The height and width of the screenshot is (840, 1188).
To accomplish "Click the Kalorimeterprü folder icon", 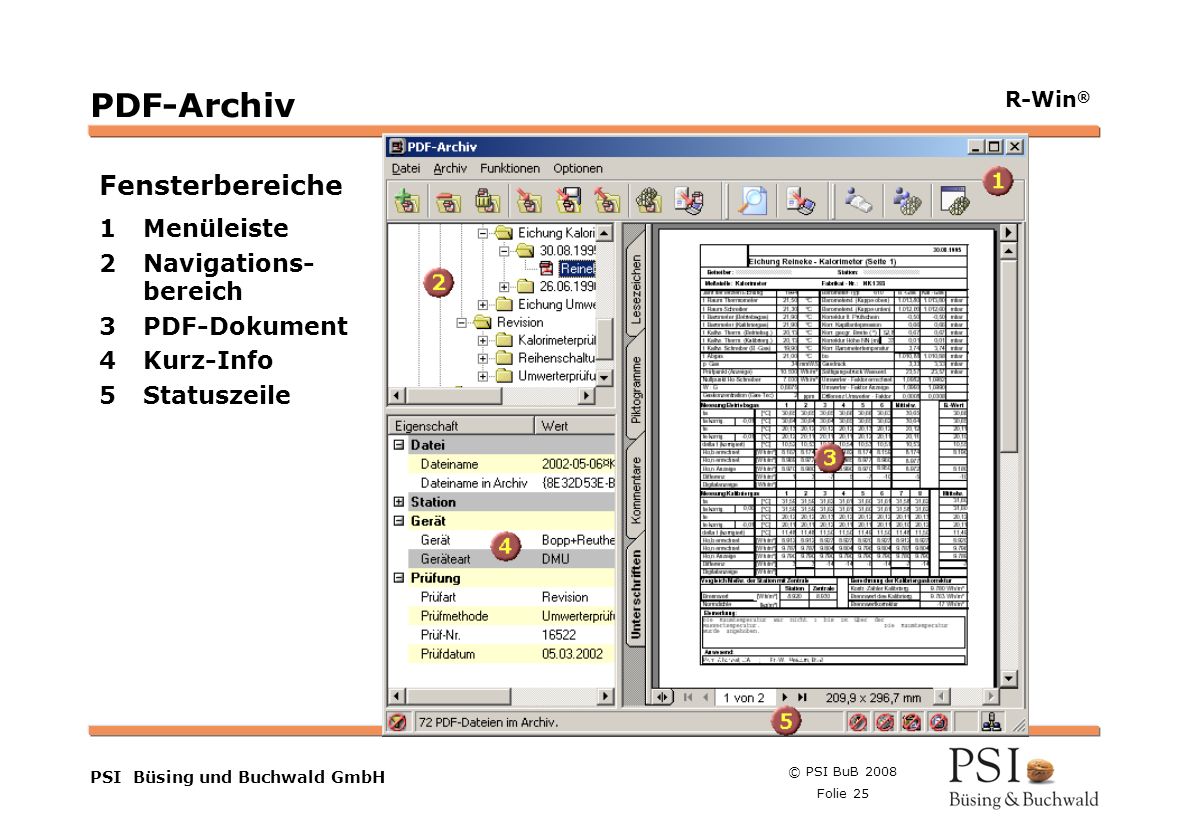I will coord(504,340).
